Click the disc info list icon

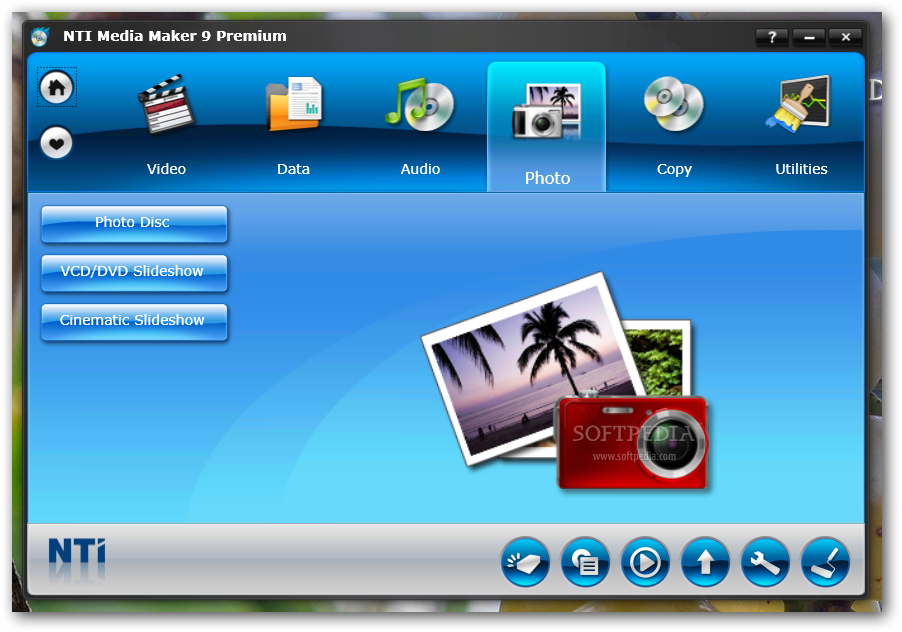pyautogui.click(x=585, y=562)
